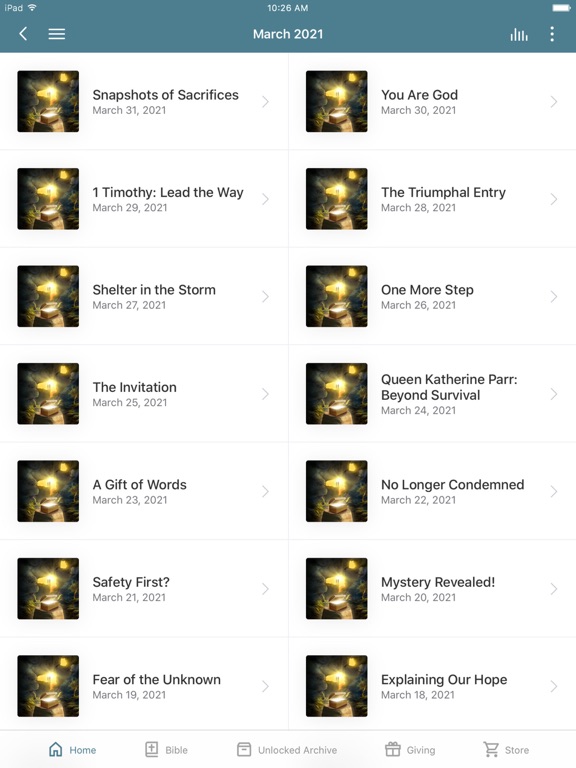The image size is (576, 768).
Task: Switch to the Home tab
Action: click(72, 749)
